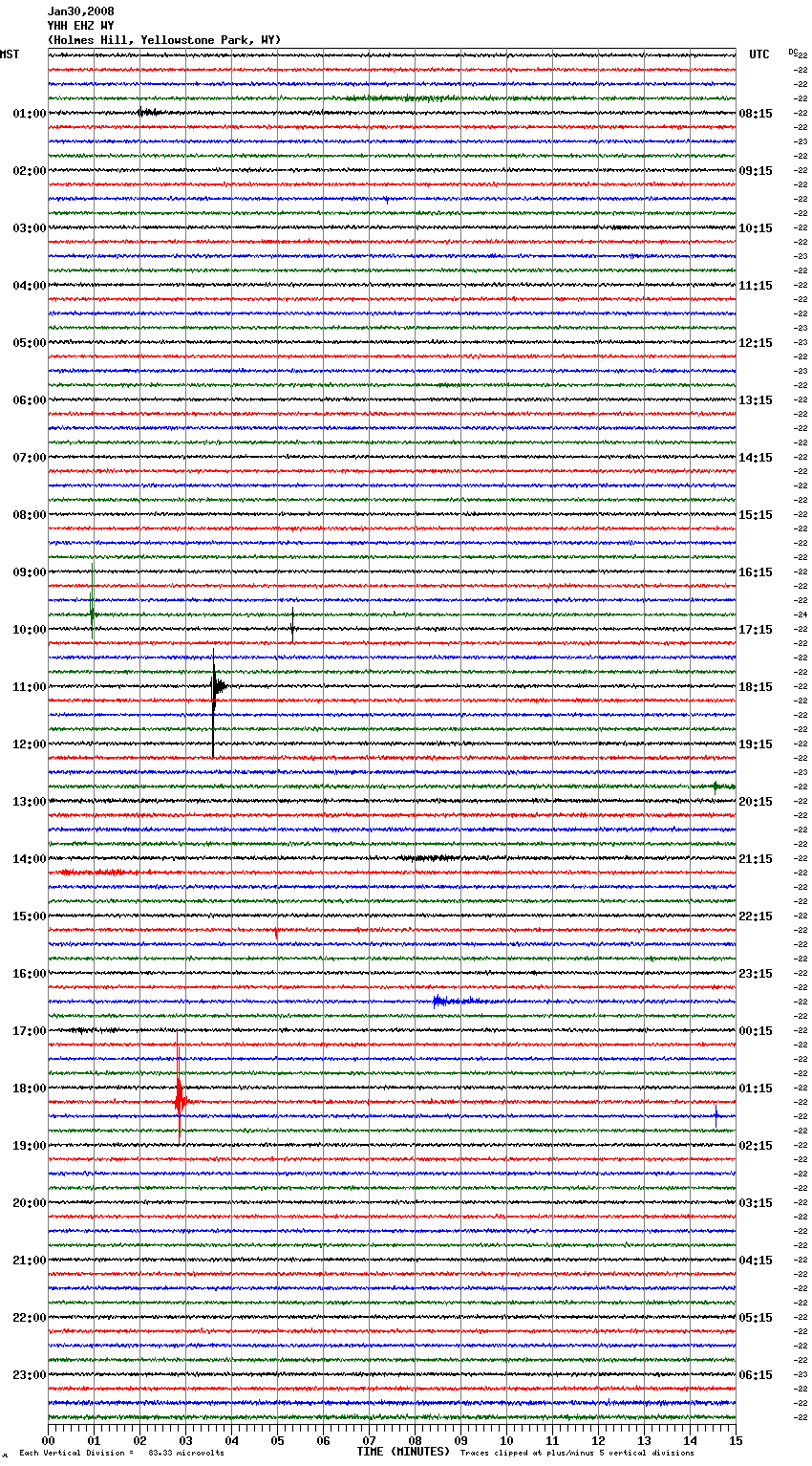The image size is (812, 1466).
Task: Click the 15:00 MST time label
Action: coord(30,916)
